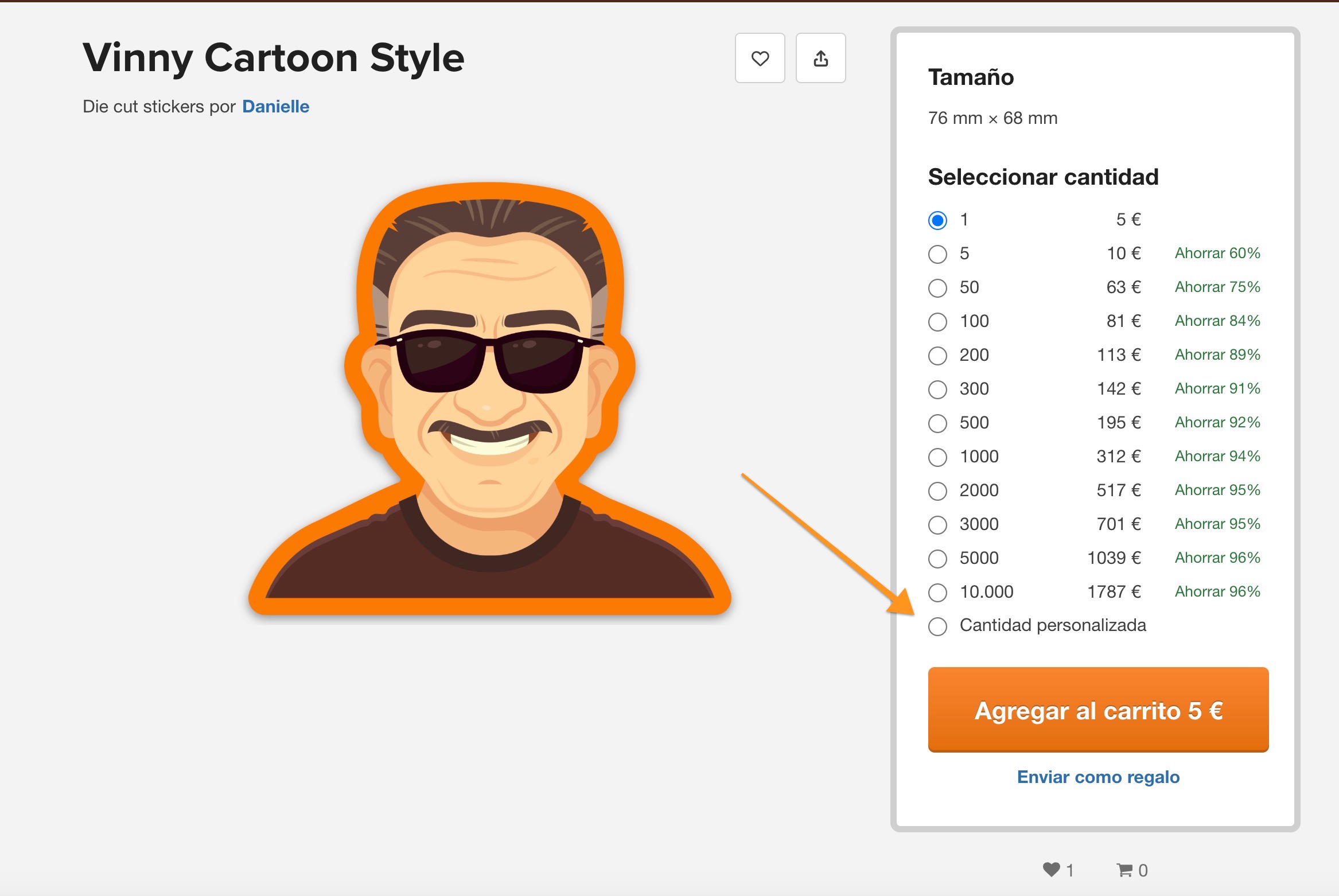Click the Vinny cartoon sticker image

click(x=489, y=399)
